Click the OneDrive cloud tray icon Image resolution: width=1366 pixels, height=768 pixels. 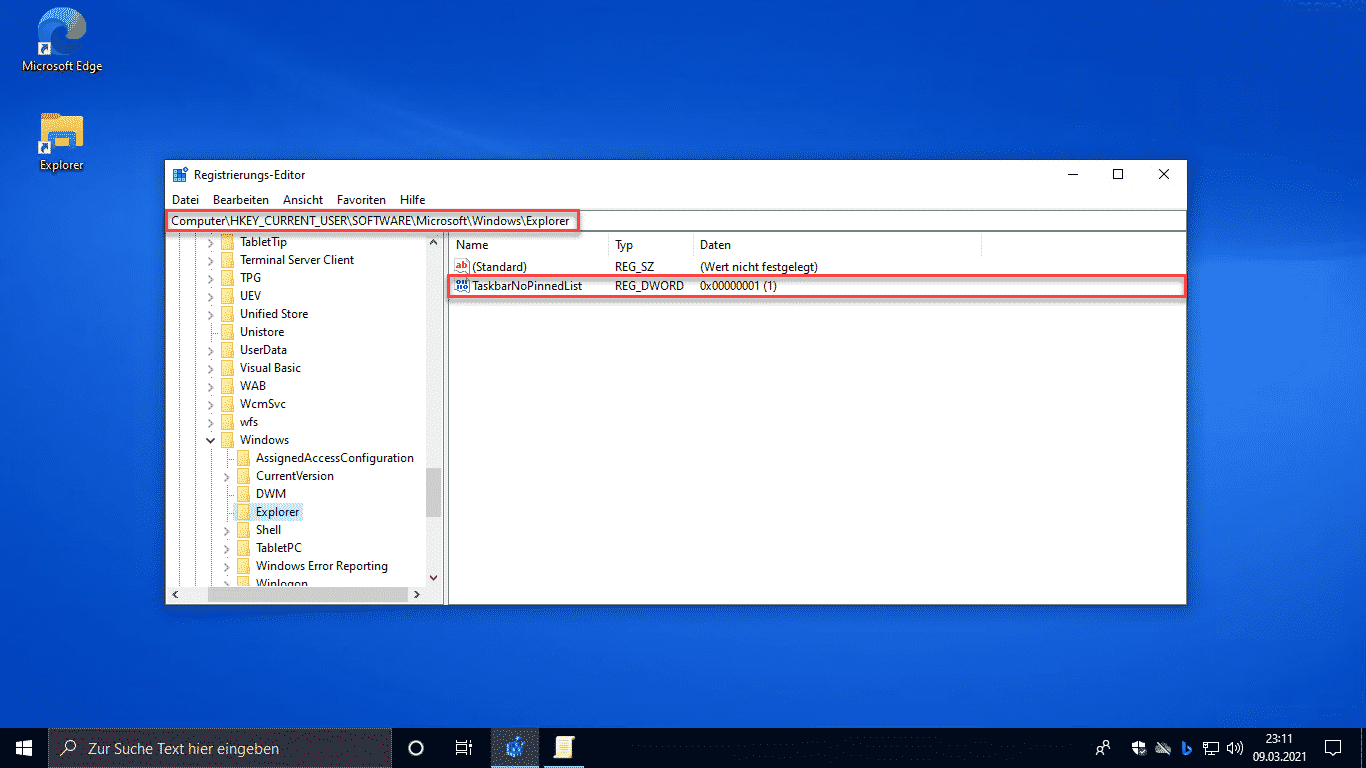tap(1163, 748)
